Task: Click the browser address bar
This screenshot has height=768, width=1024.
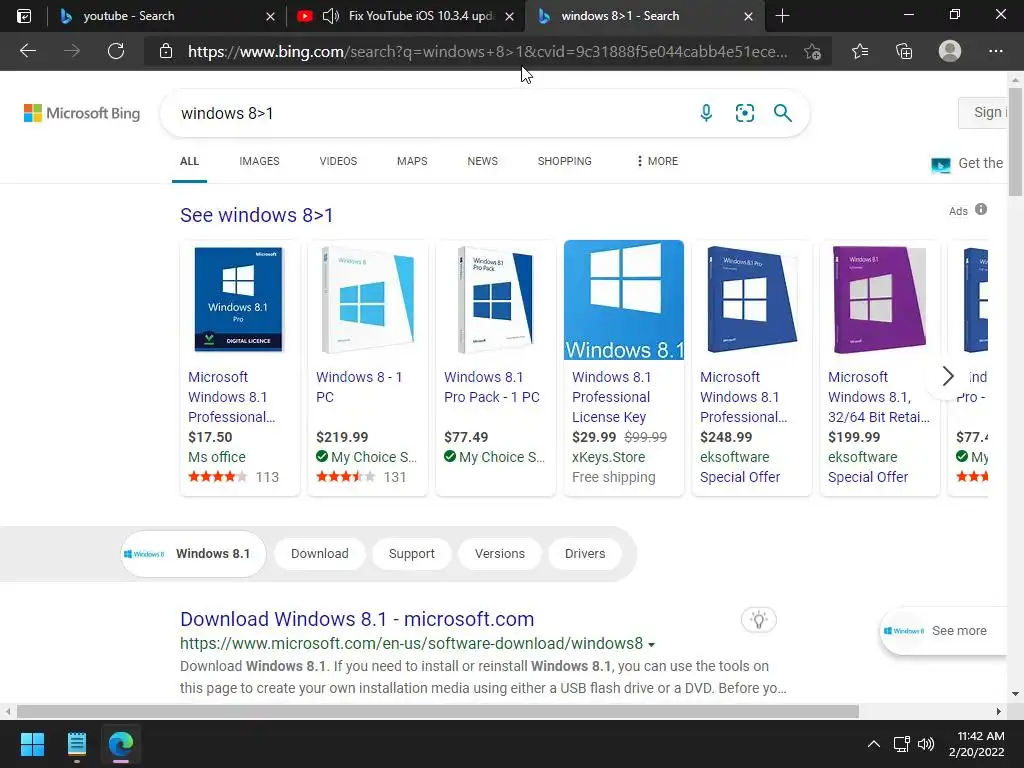Action: (x=487, y=51)
